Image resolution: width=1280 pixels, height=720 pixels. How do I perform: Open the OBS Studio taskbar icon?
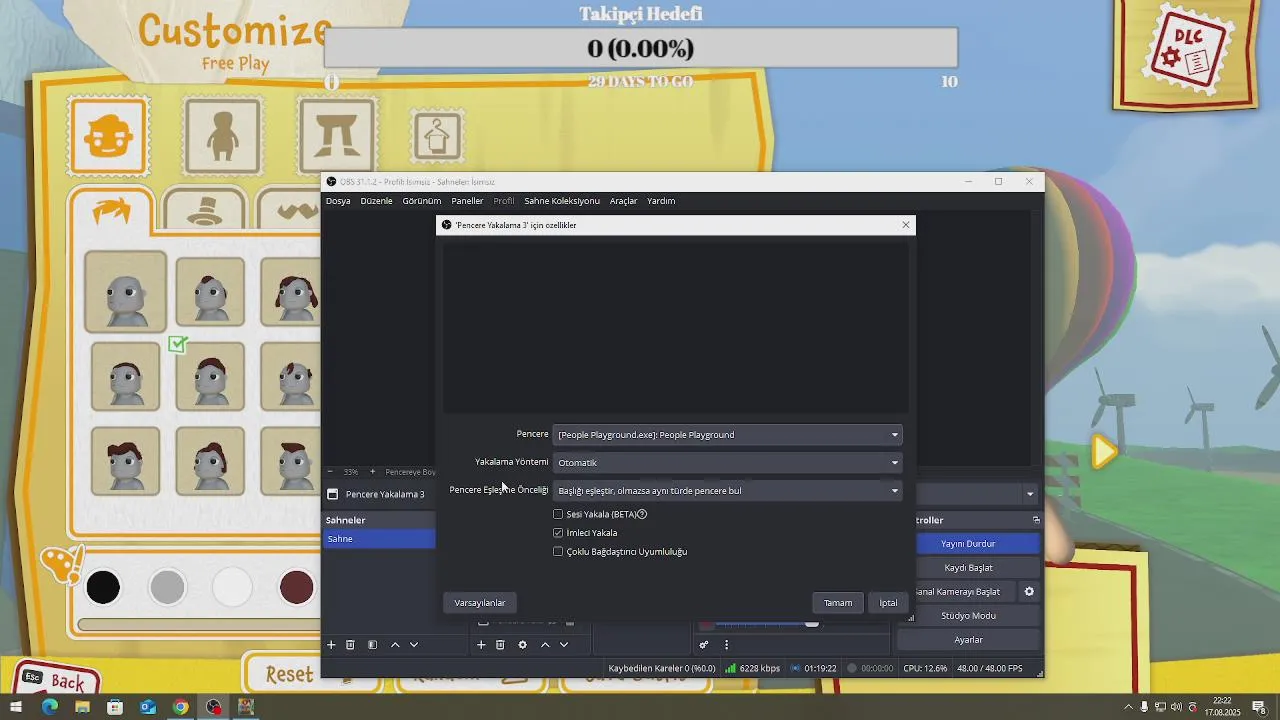point(213,707)
